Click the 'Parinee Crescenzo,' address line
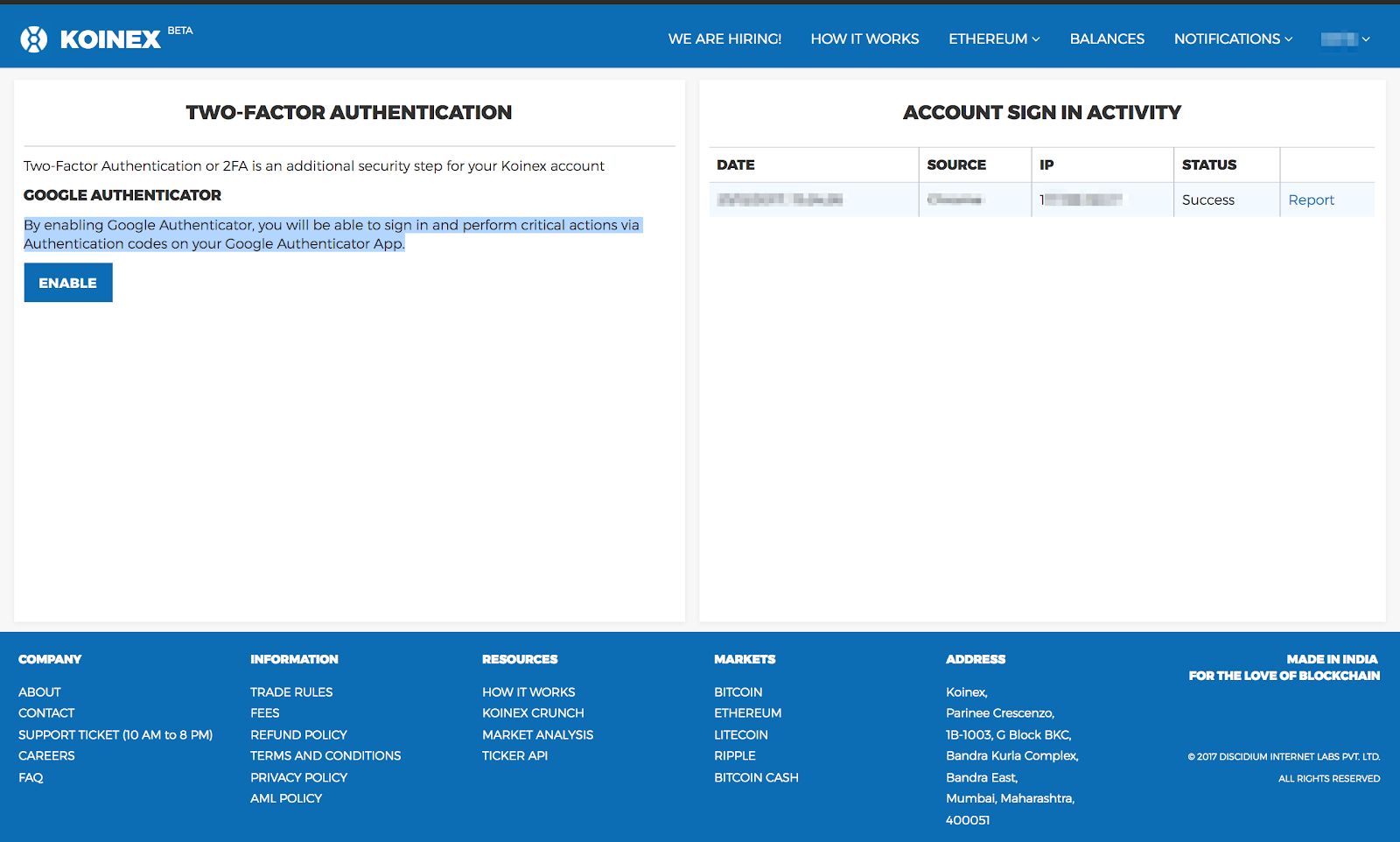Image resolution: width=1400 pixels, height=842 pixels. click(x=1000, y=713)
